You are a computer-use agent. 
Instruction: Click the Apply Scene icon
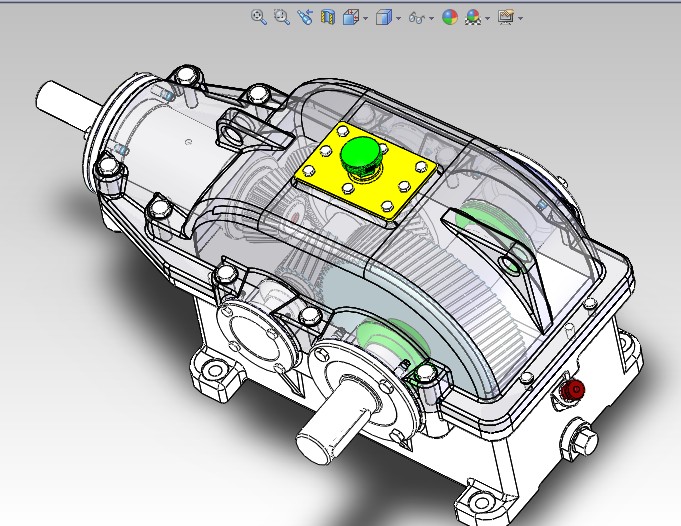472,17
